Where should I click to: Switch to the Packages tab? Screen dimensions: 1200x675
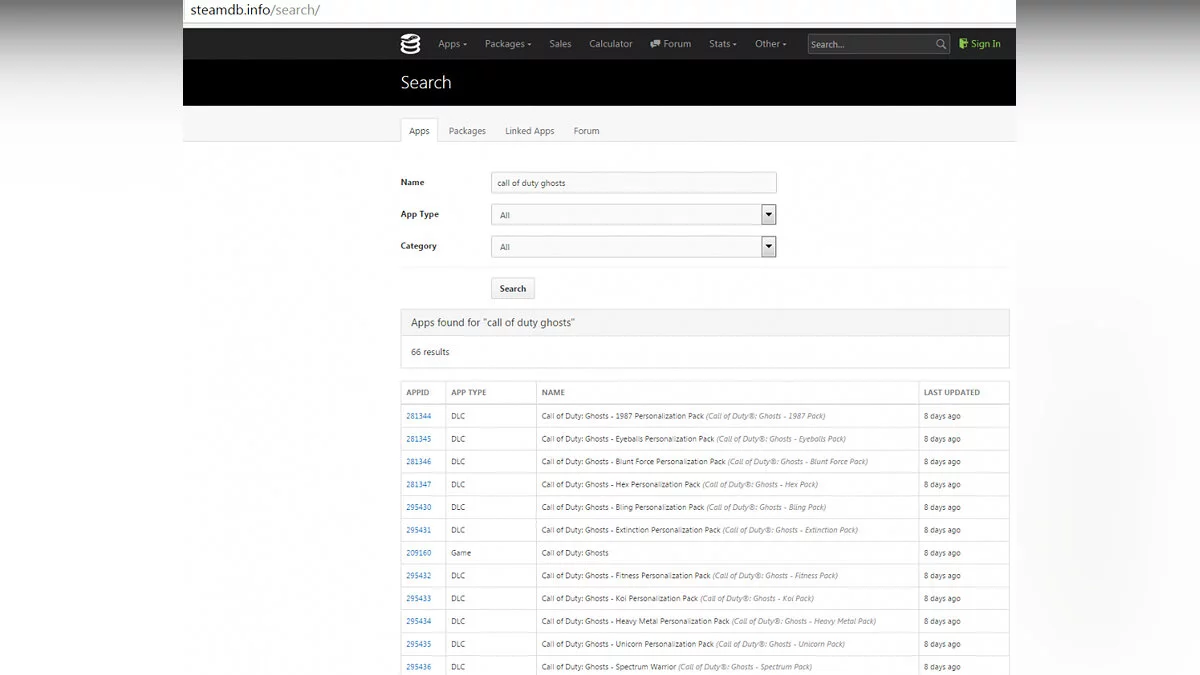(x=467, y=131)
